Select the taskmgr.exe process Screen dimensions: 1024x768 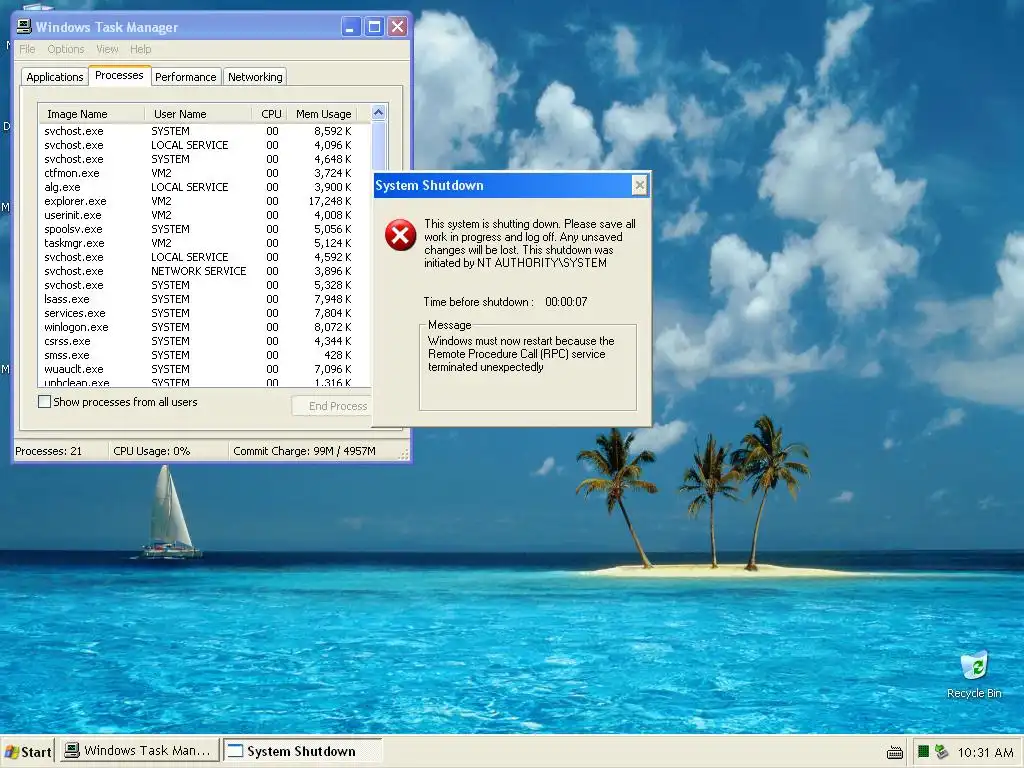pos(204,243)
